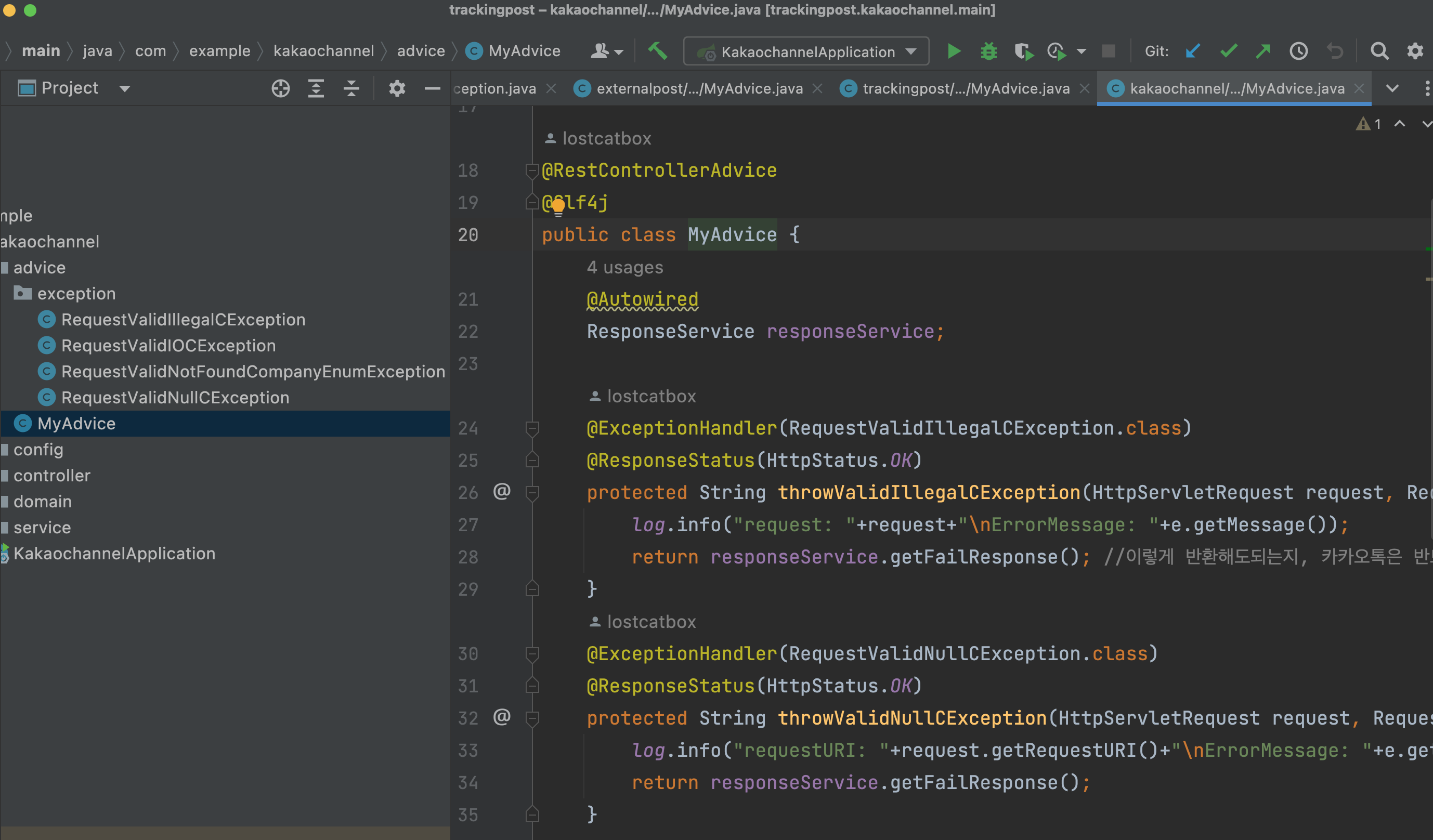Image resolution: width=1433 pixels, height=840 pixels.
Task: Click the Search Everywhere magnifier icon
Action: point(1379,51)
